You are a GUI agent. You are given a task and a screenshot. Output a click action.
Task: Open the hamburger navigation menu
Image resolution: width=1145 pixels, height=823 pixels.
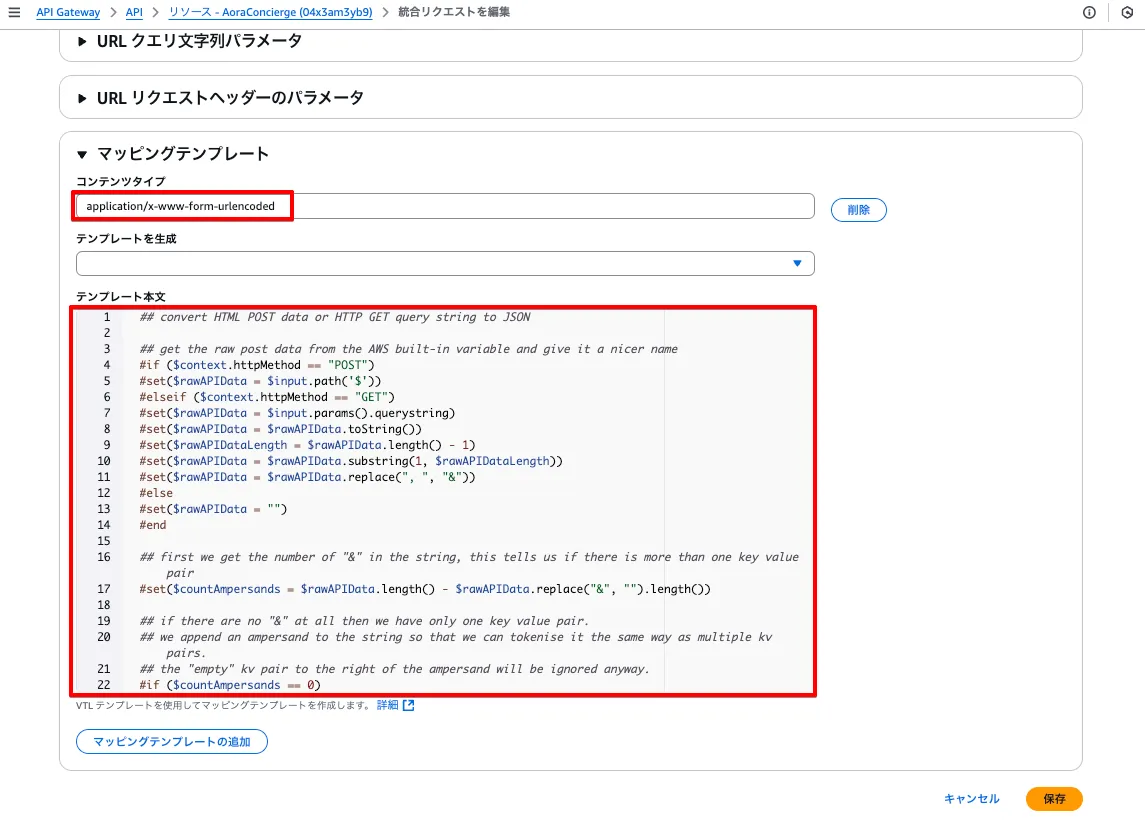[14, 12]
